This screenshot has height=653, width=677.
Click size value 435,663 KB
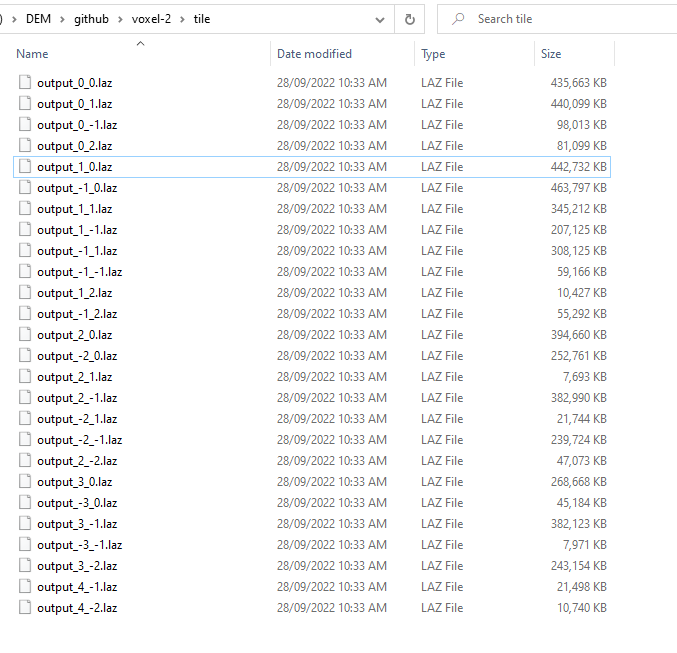579,82
